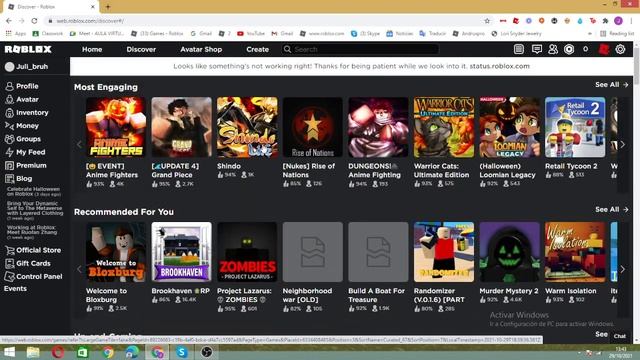Expand hidden bookmarks chevron

590,33
